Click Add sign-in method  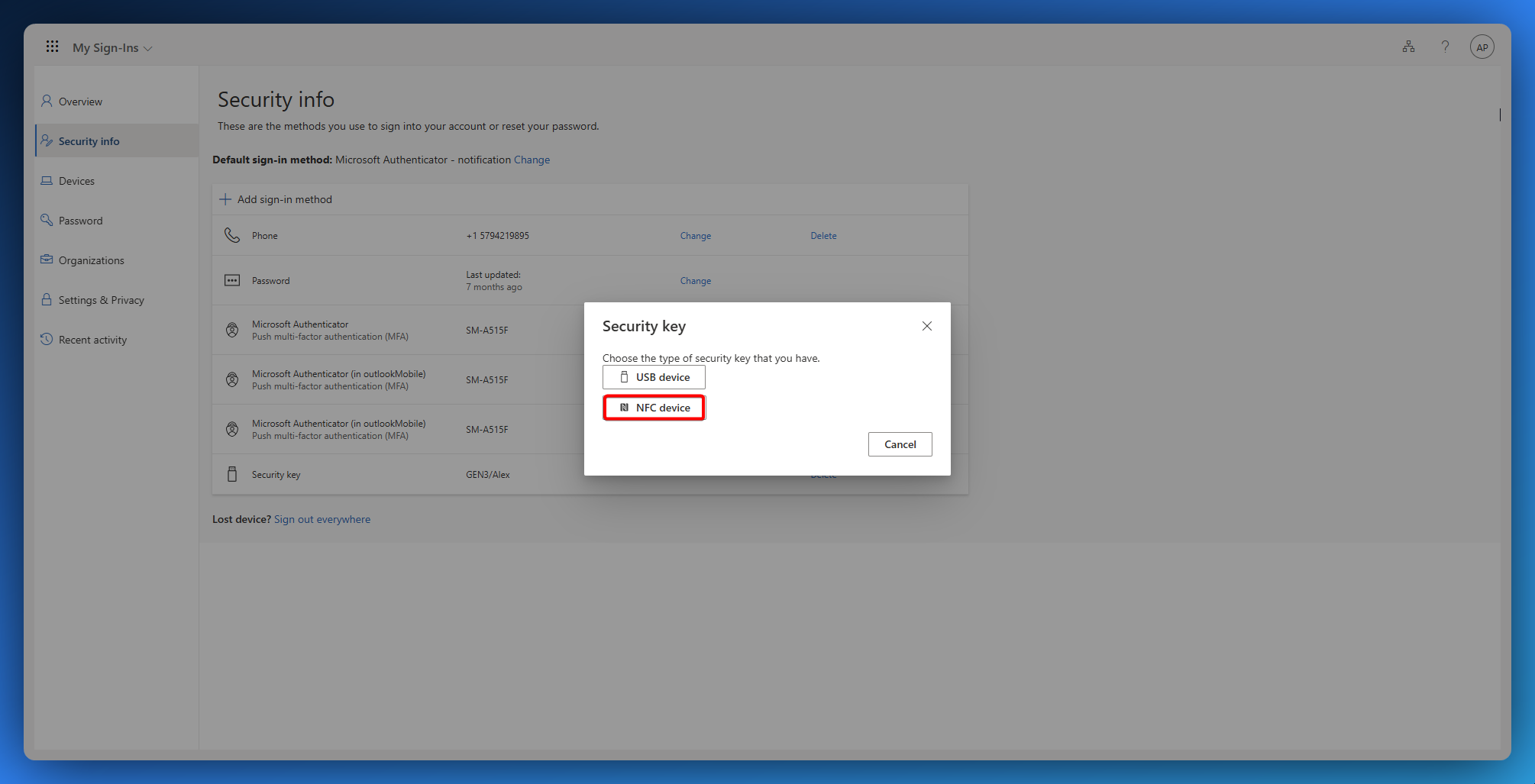[276, 199]
